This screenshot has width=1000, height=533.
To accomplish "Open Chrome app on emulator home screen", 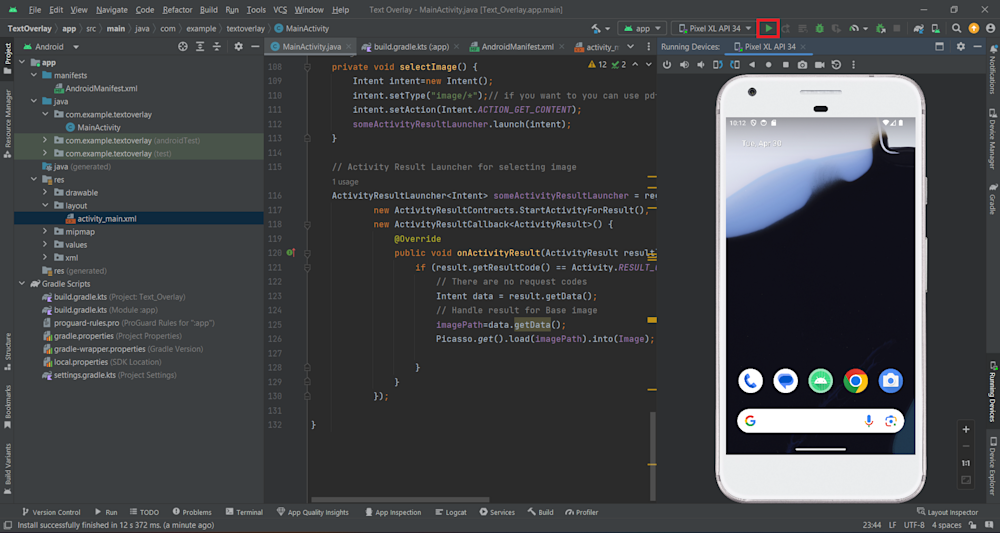I will (x=855, y=381).
